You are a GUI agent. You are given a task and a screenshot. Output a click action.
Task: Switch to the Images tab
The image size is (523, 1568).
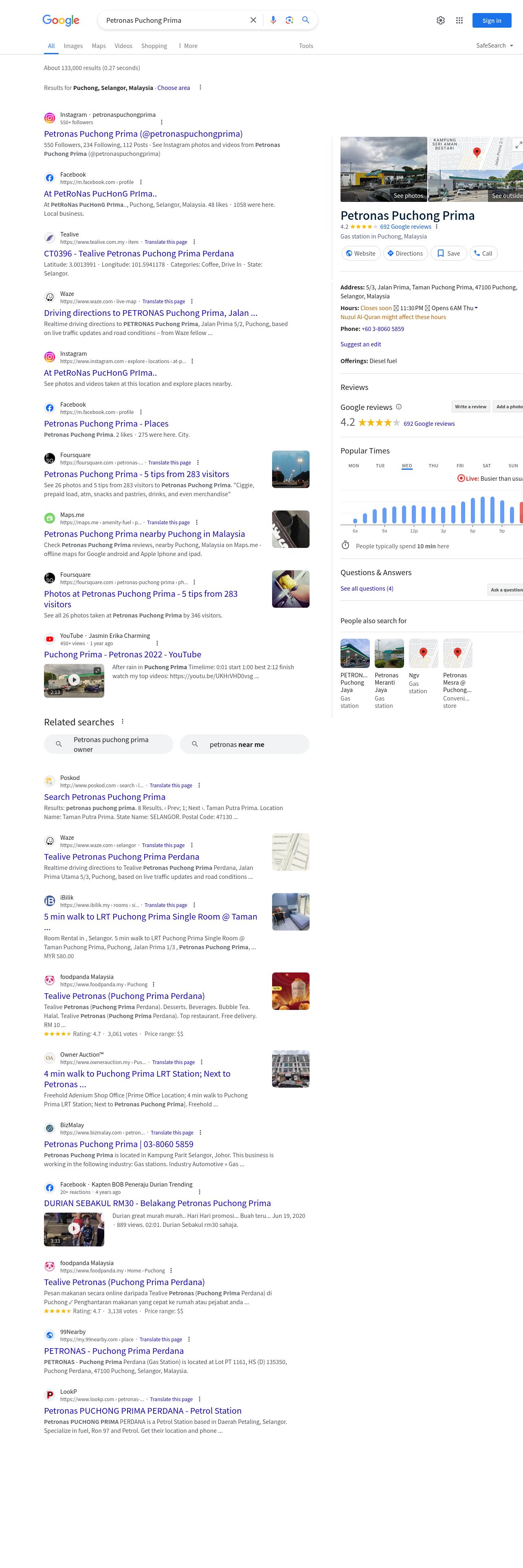(x=73, y=46)
